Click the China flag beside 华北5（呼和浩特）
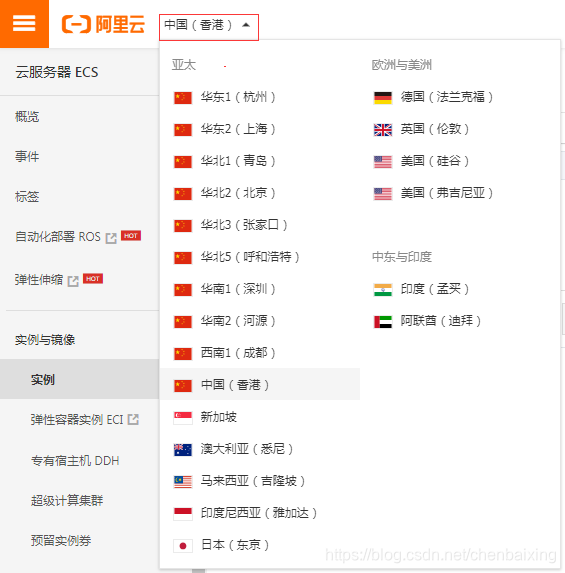Viewport: 565px width, 573px height. tap(183, 257)
